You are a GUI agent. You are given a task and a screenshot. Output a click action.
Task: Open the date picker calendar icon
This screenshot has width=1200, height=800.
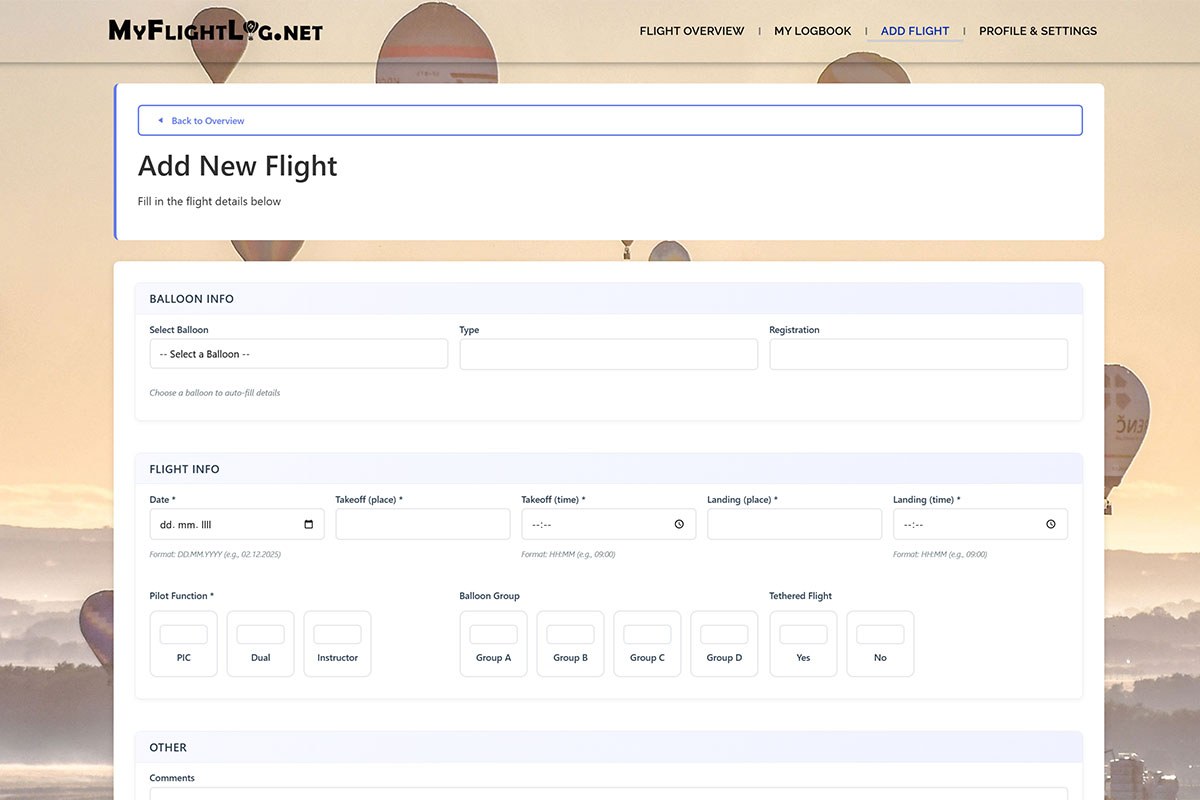[x=308, y=524]
